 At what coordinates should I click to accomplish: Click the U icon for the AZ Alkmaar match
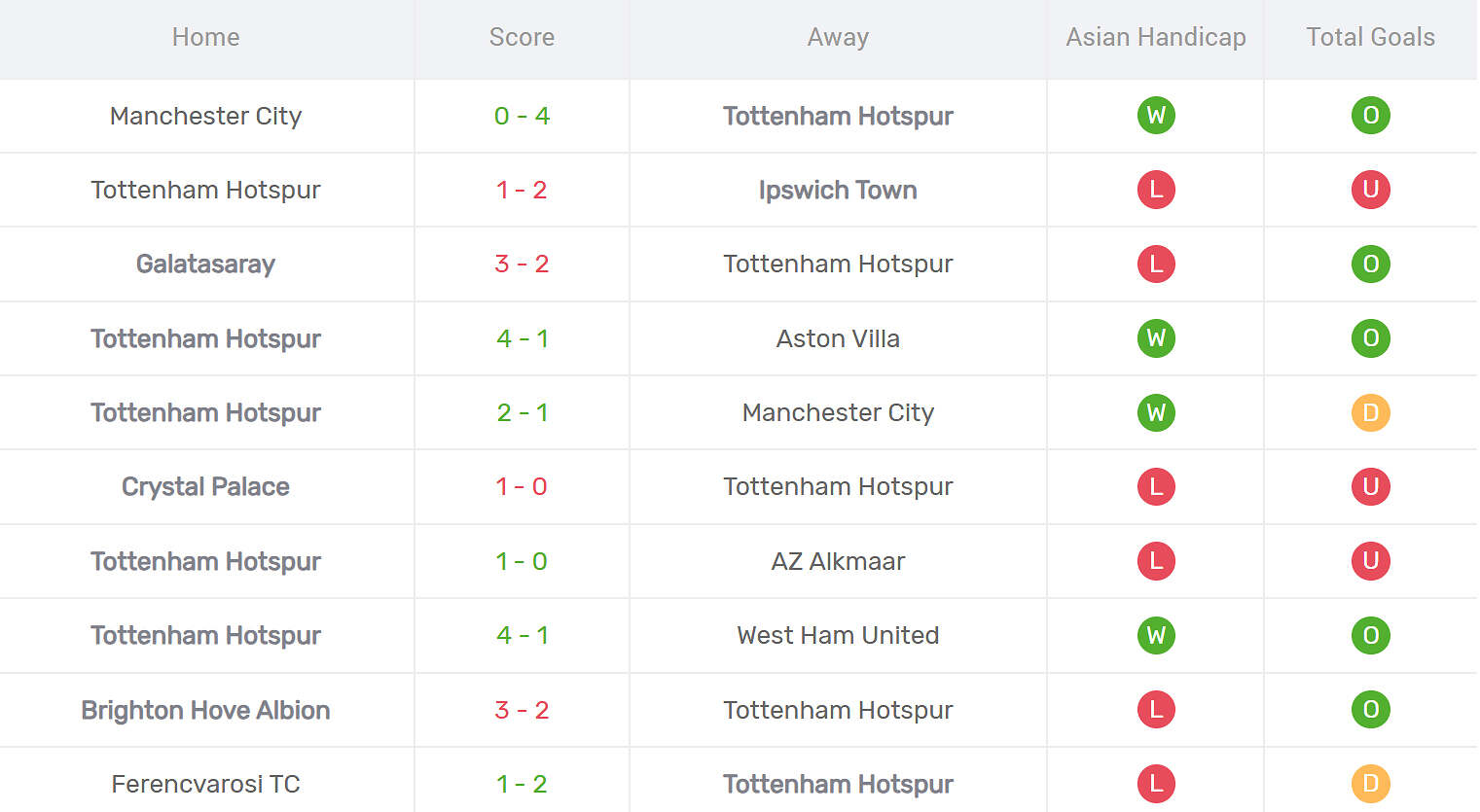coord(1371,561)
